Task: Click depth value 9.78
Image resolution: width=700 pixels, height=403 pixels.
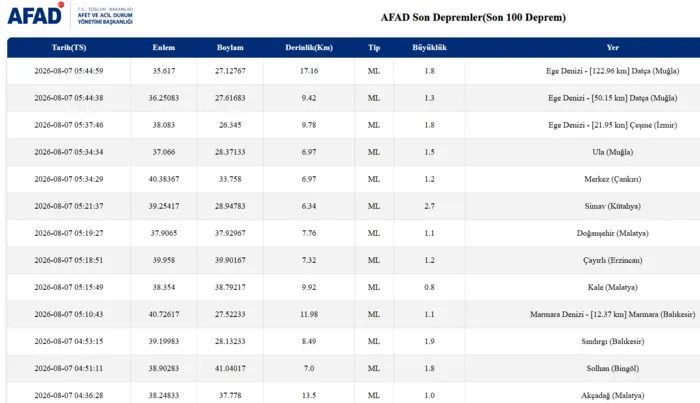Action: tap(309, 125)
